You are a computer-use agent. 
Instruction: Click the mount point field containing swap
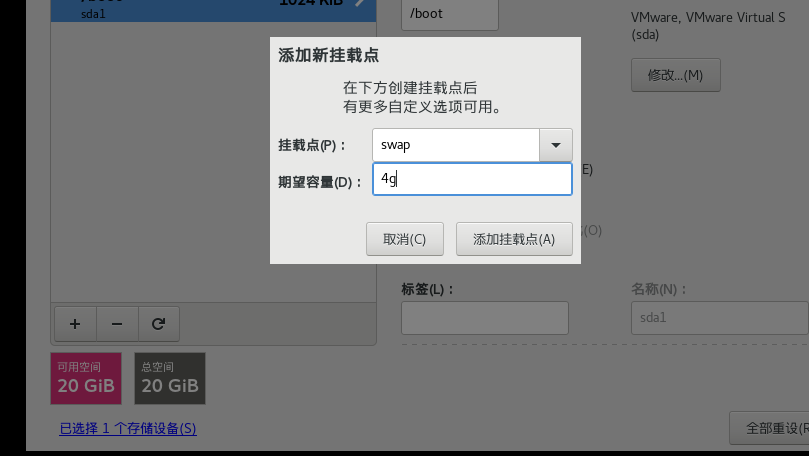pos(456,145)
